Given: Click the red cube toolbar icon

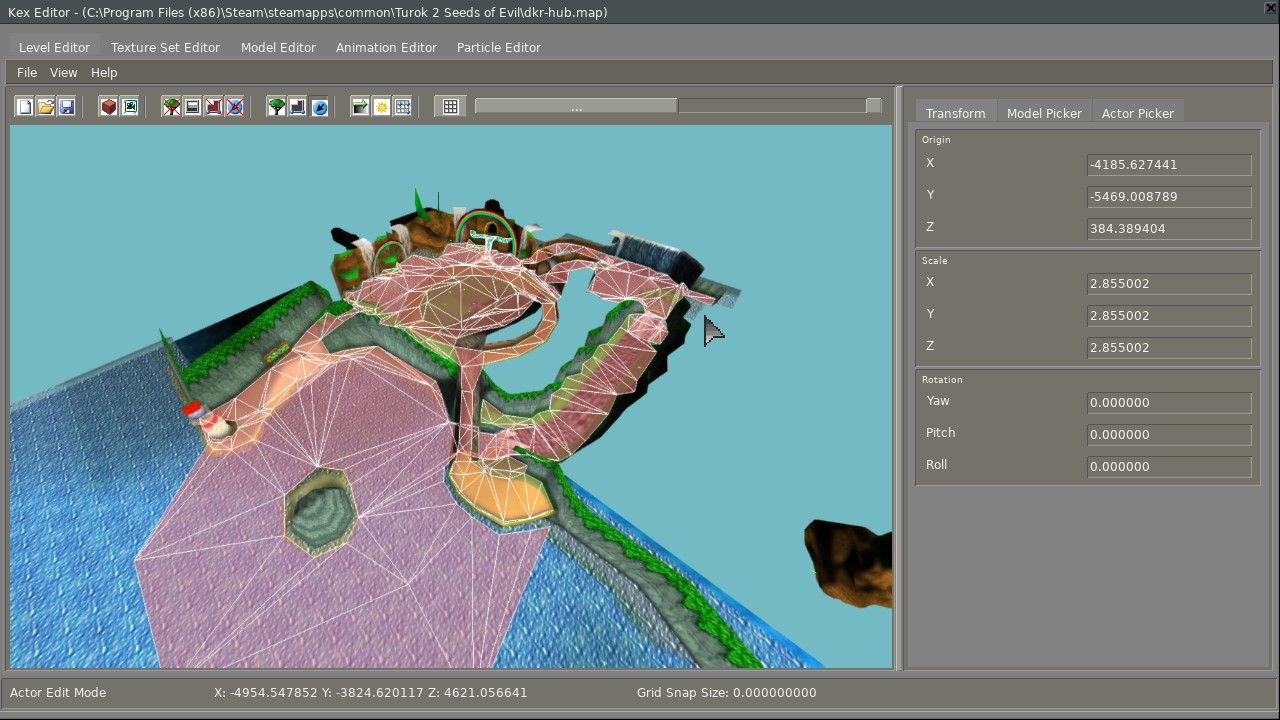Looking at the screenshot, I should (109, 107).
